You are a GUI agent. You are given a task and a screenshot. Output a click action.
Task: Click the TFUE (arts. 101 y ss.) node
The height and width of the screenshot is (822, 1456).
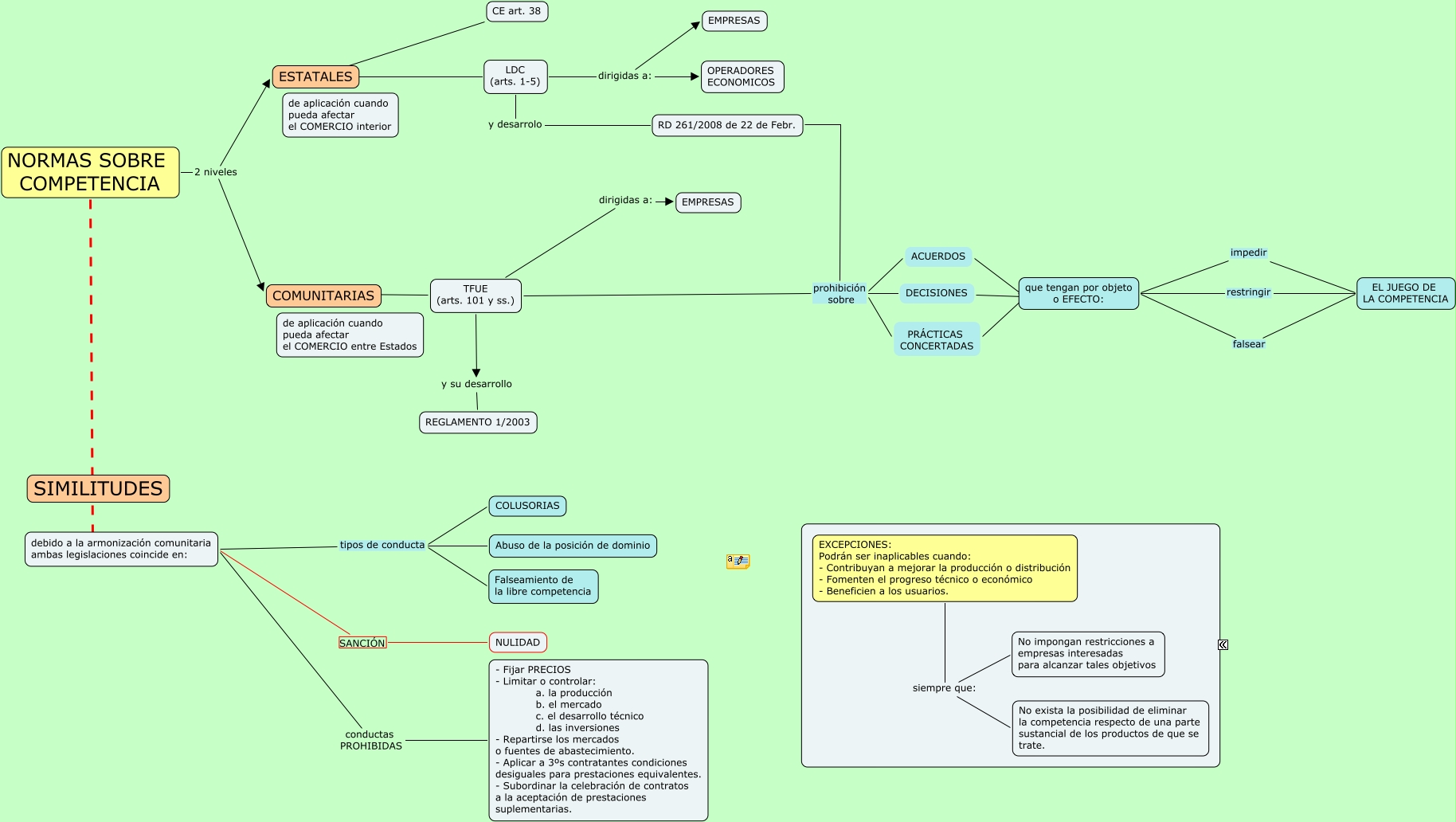(476, 296)
